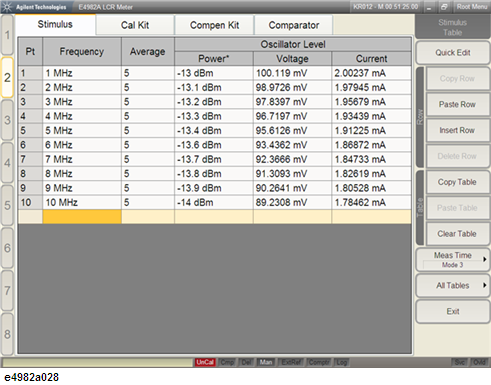Select table number 8 side tab
The width and height of the screenshot is (491, 385).
(x=7, y=334)
